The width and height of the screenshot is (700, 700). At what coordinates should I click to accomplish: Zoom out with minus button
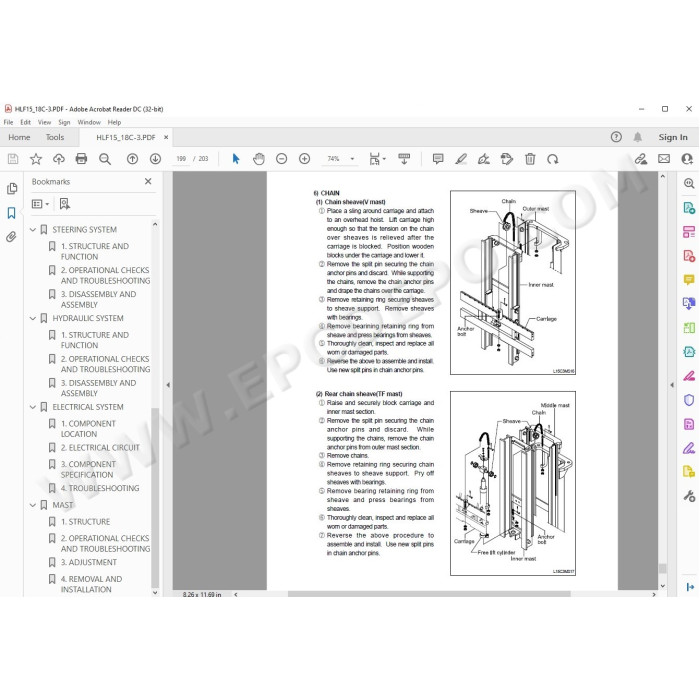pos(282,159)
